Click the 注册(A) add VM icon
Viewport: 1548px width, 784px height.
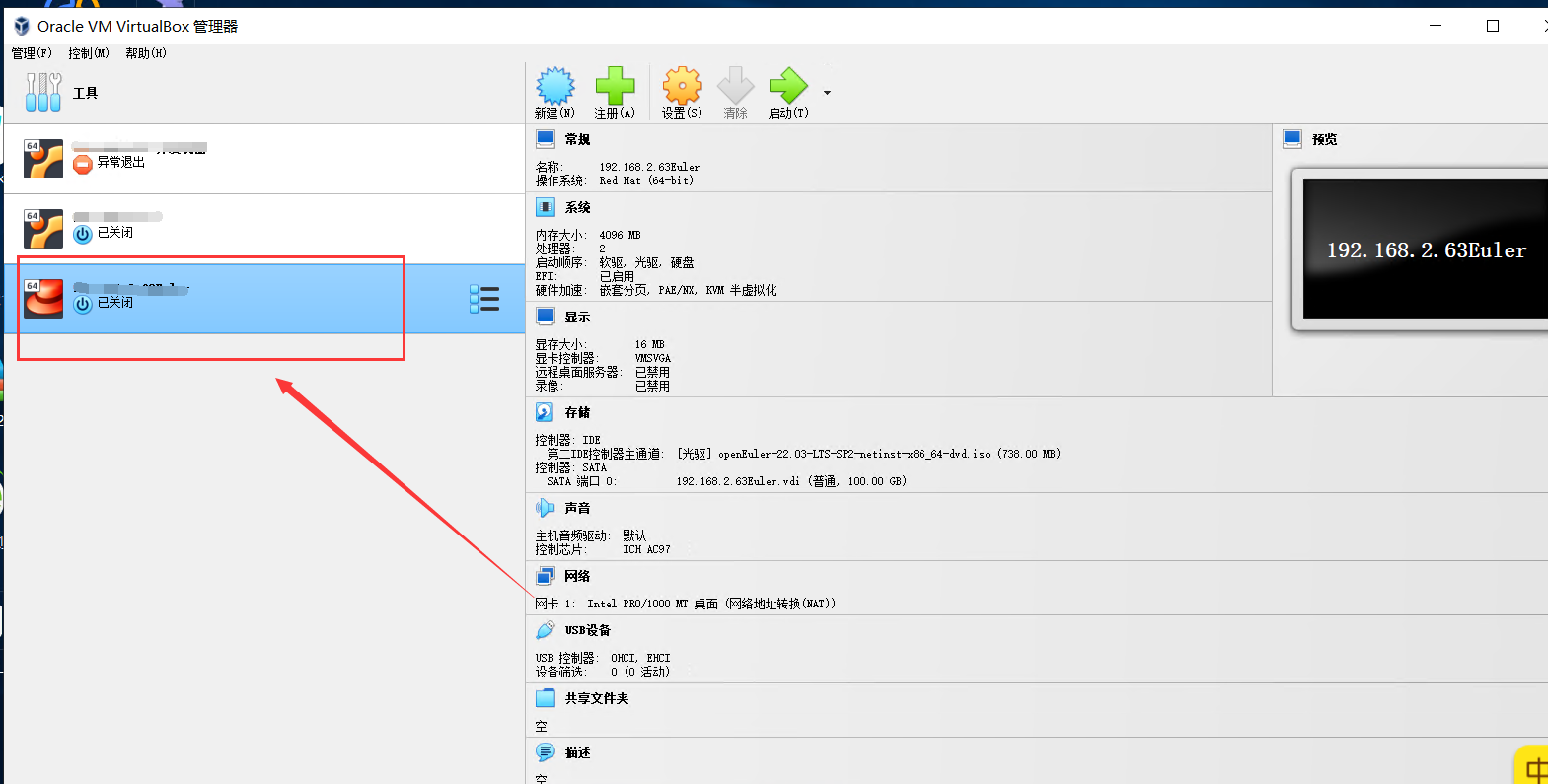coord(615,87)
